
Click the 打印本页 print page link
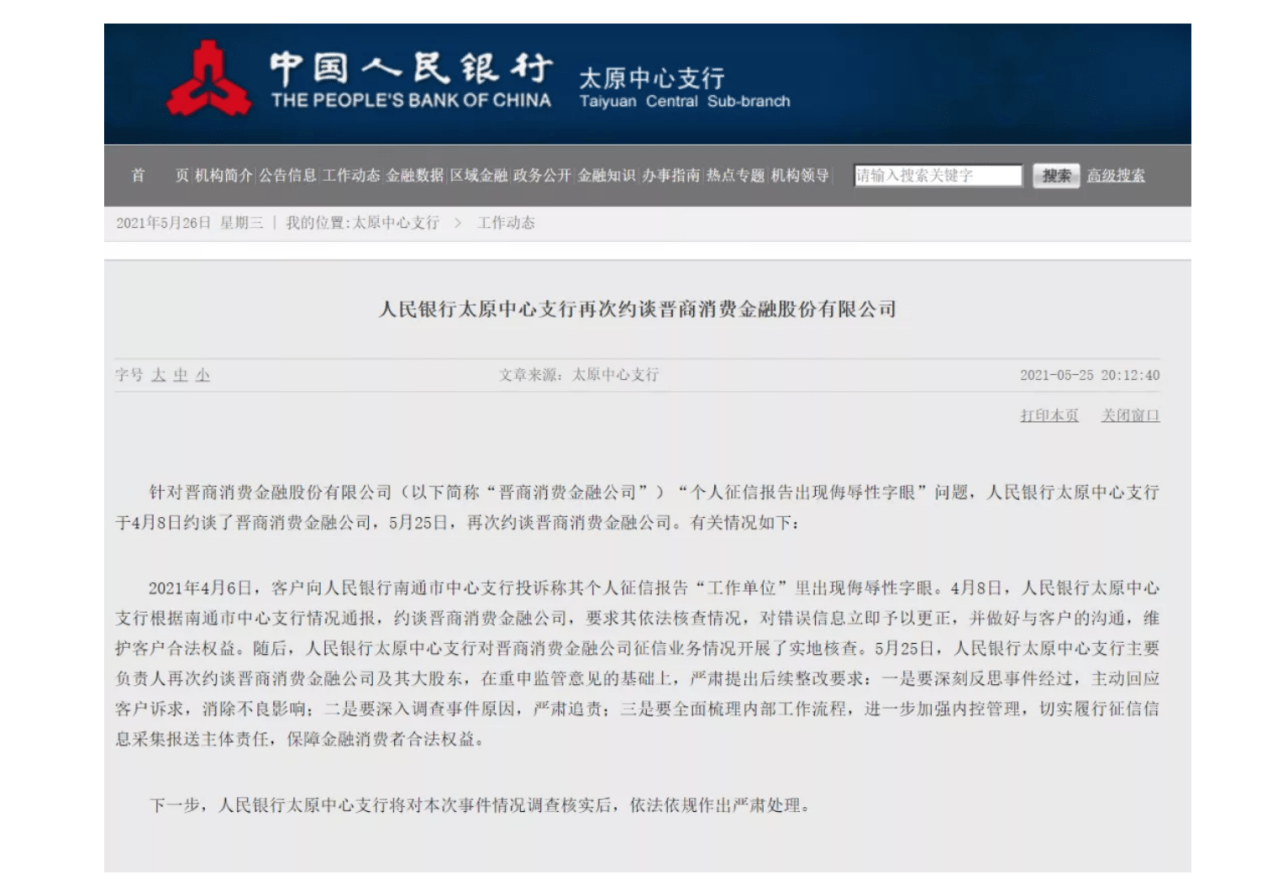(x=1049, y=416)
